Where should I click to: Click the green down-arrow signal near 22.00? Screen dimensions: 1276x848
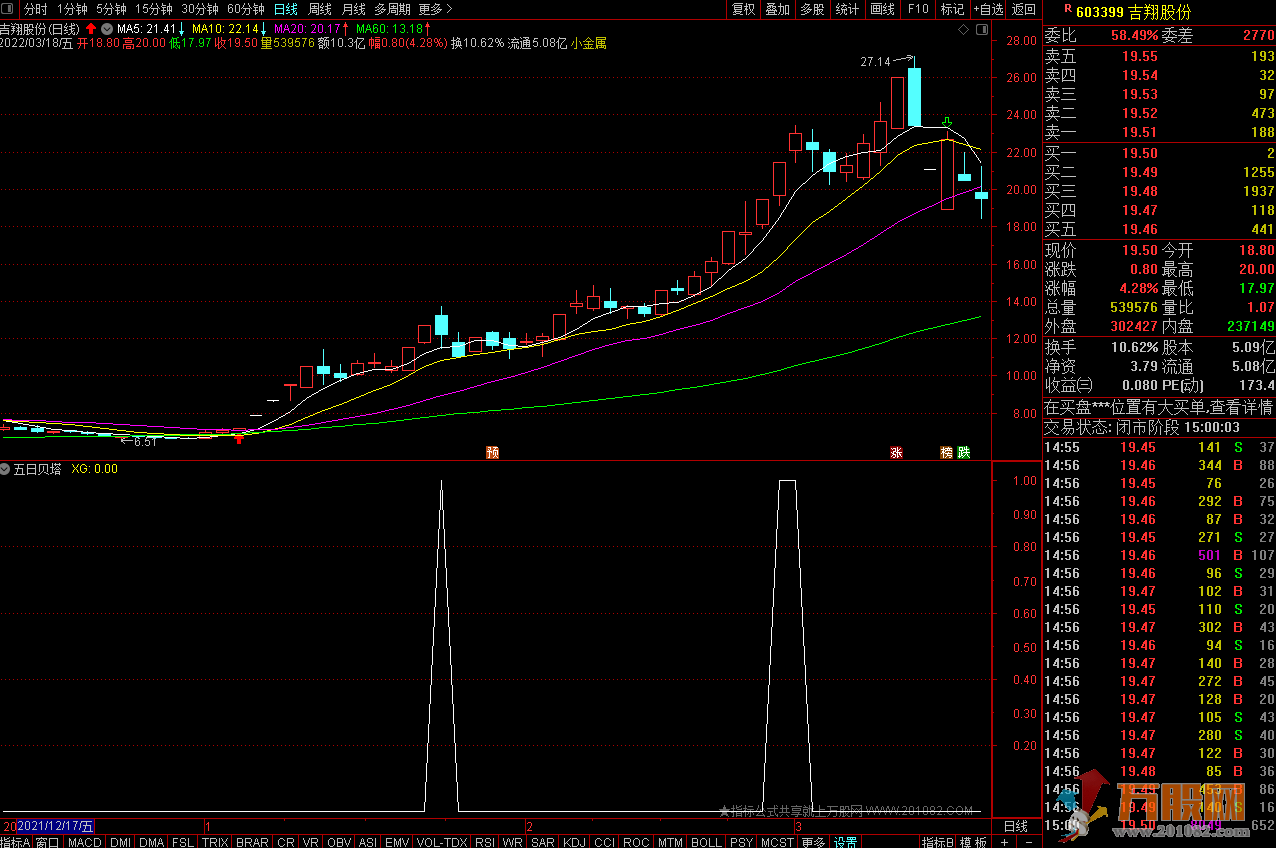(947, 123)
